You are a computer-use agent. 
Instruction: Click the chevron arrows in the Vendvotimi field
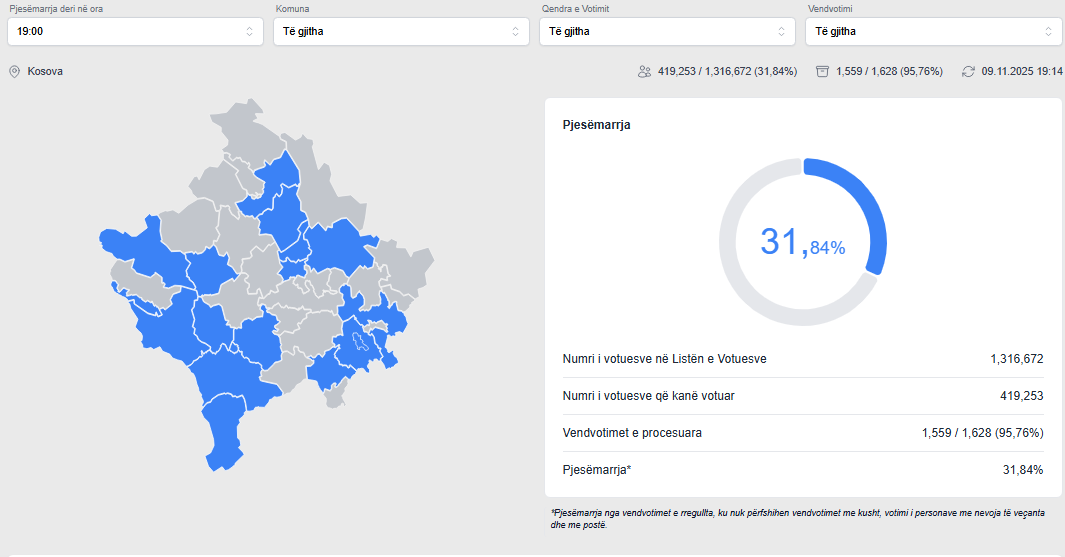(x=1047, y=31)
